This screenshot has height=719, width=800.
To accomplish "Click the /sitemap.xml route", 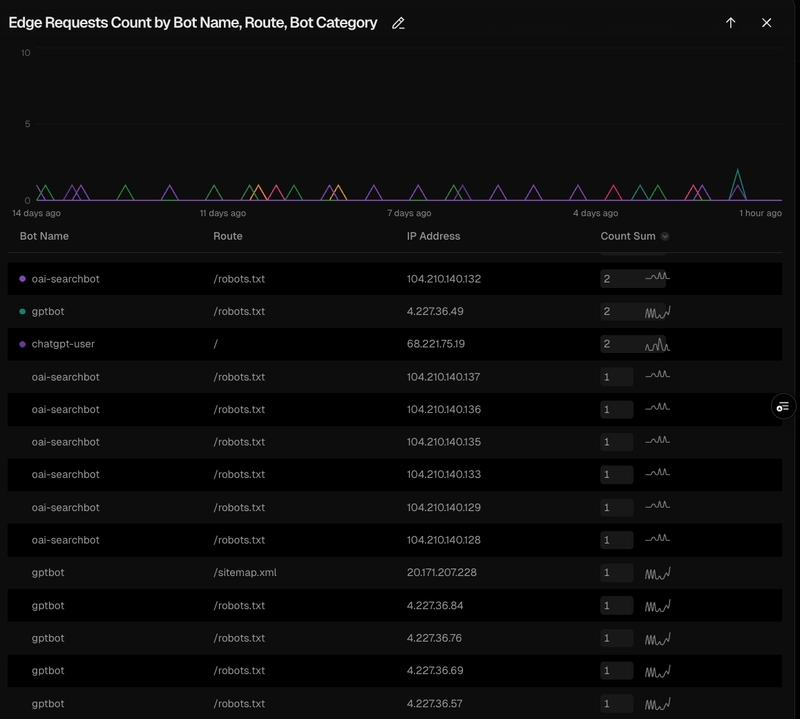I will (x=245, y=573).
